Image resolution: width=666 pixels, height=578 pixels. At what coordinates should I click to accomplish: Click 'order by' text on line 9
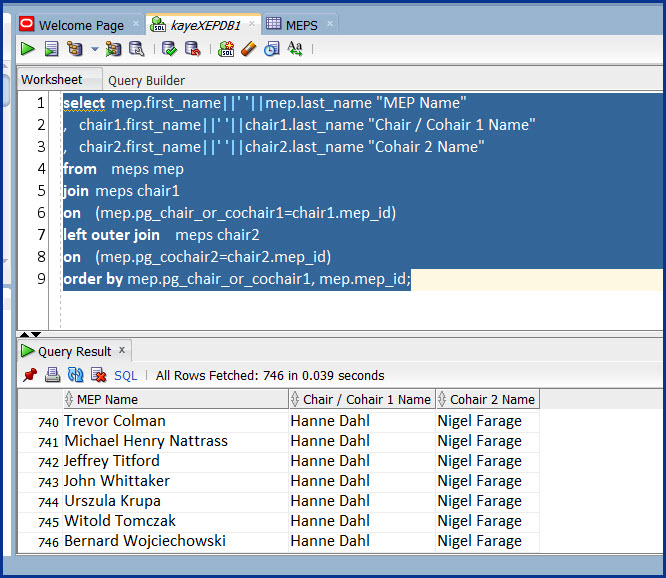(93, 279)
